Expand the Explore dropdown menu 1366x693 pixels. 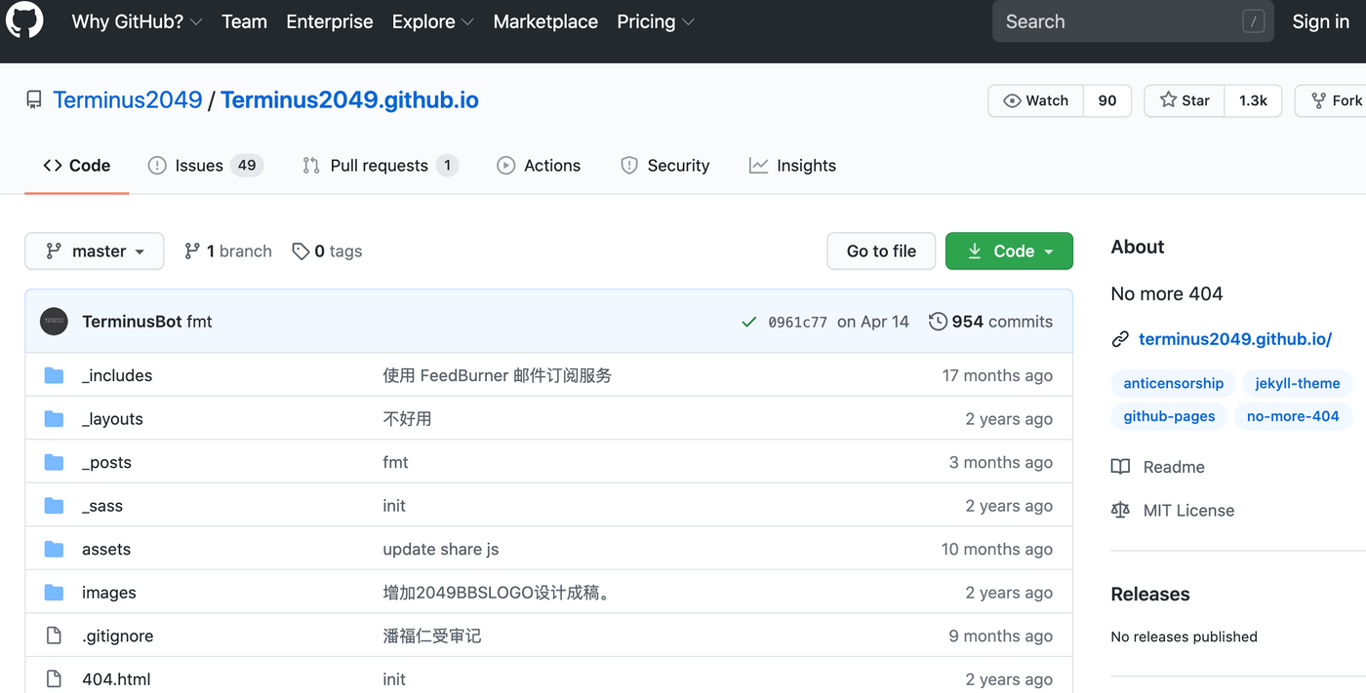[x=432, y=21]
